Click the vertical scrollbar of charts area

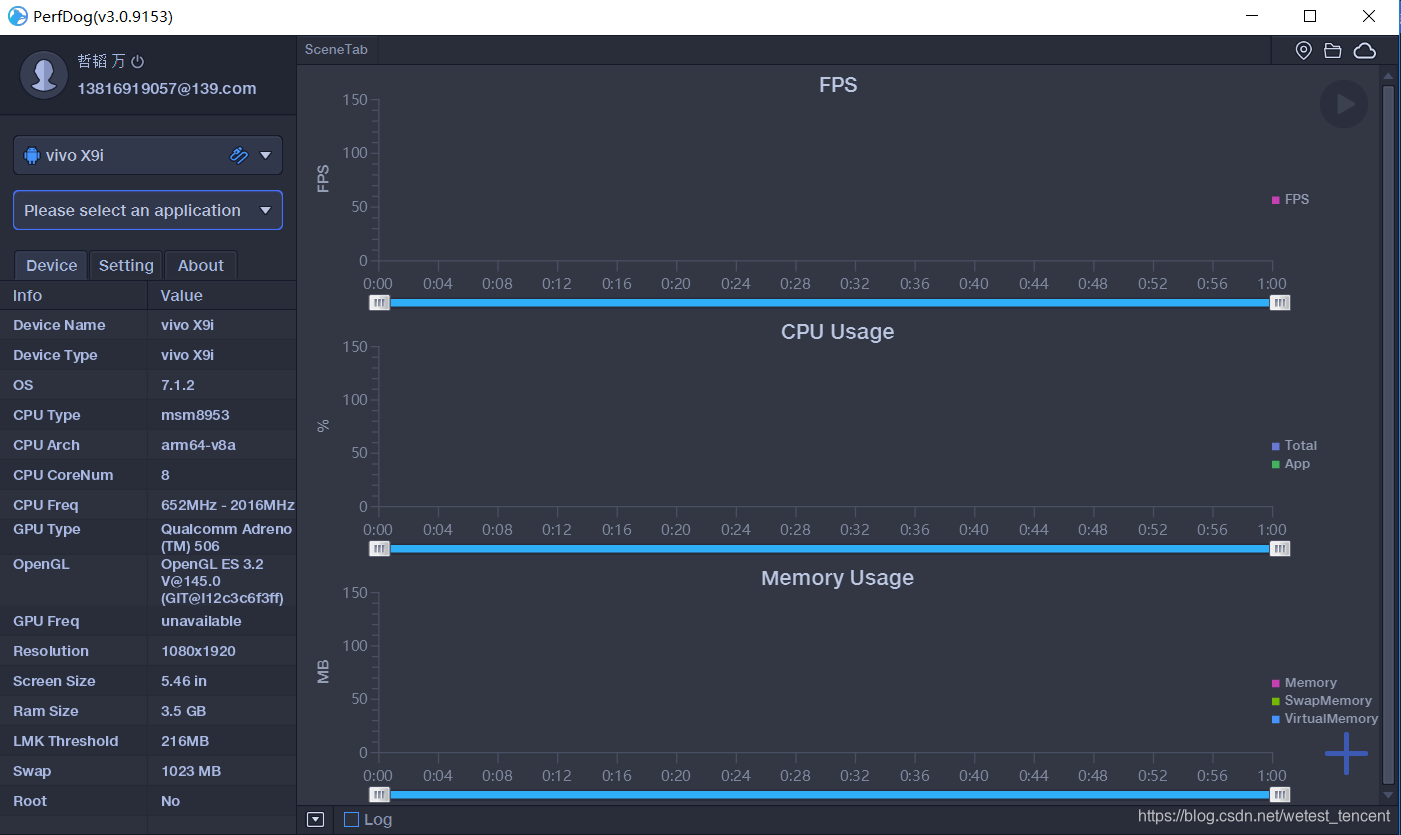click(x=1388, y=434)
